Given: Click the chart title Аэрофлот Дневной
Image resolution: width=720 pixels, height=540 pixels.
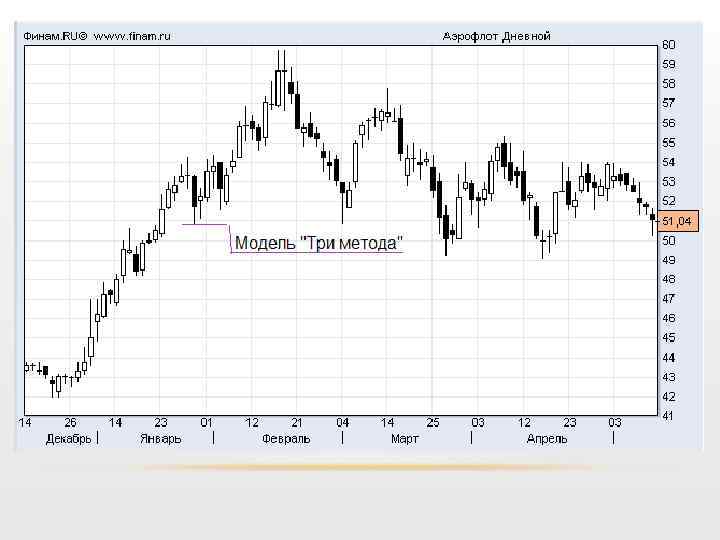Looking at the screenshot, I should [x=496, y=36].
